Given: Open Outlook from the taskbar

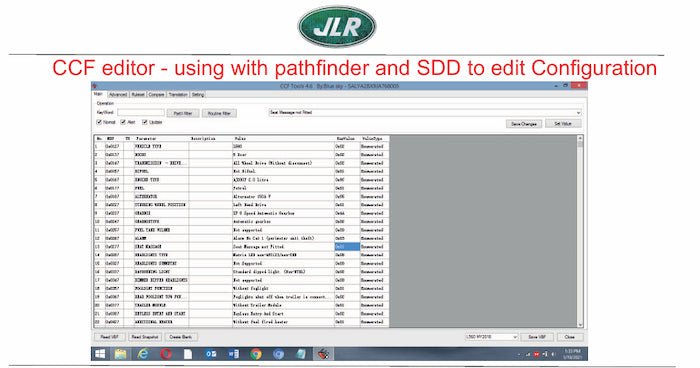Looking at the screenshot, I should pos(211,354).
